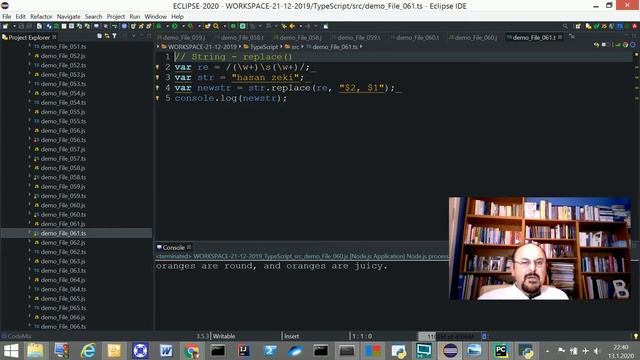Select demo_File_062.ts in Project Explorer

[x=63, y=252]
